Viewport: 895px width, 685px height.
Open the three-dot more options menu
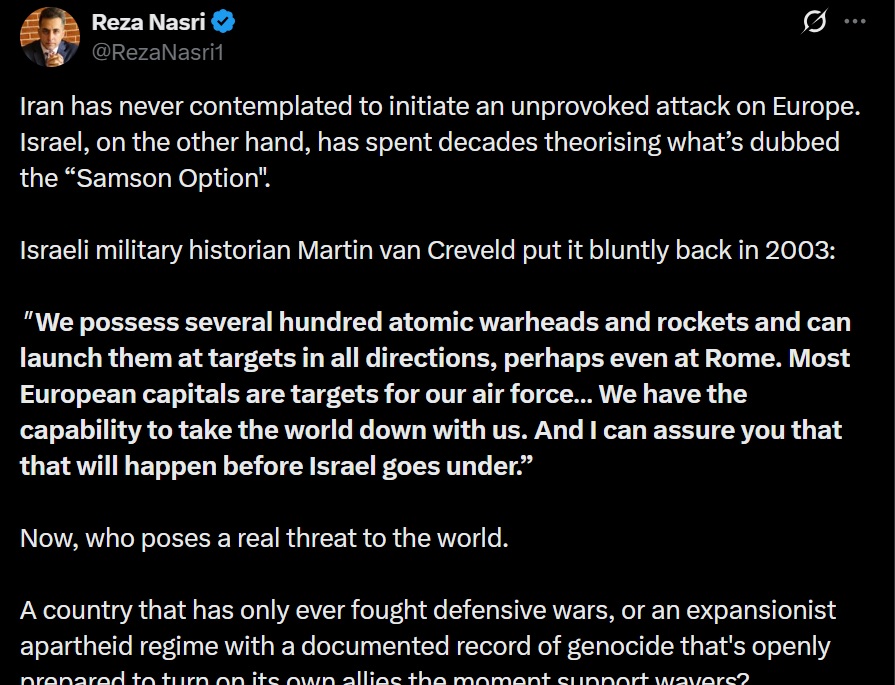tap(855, 22)
